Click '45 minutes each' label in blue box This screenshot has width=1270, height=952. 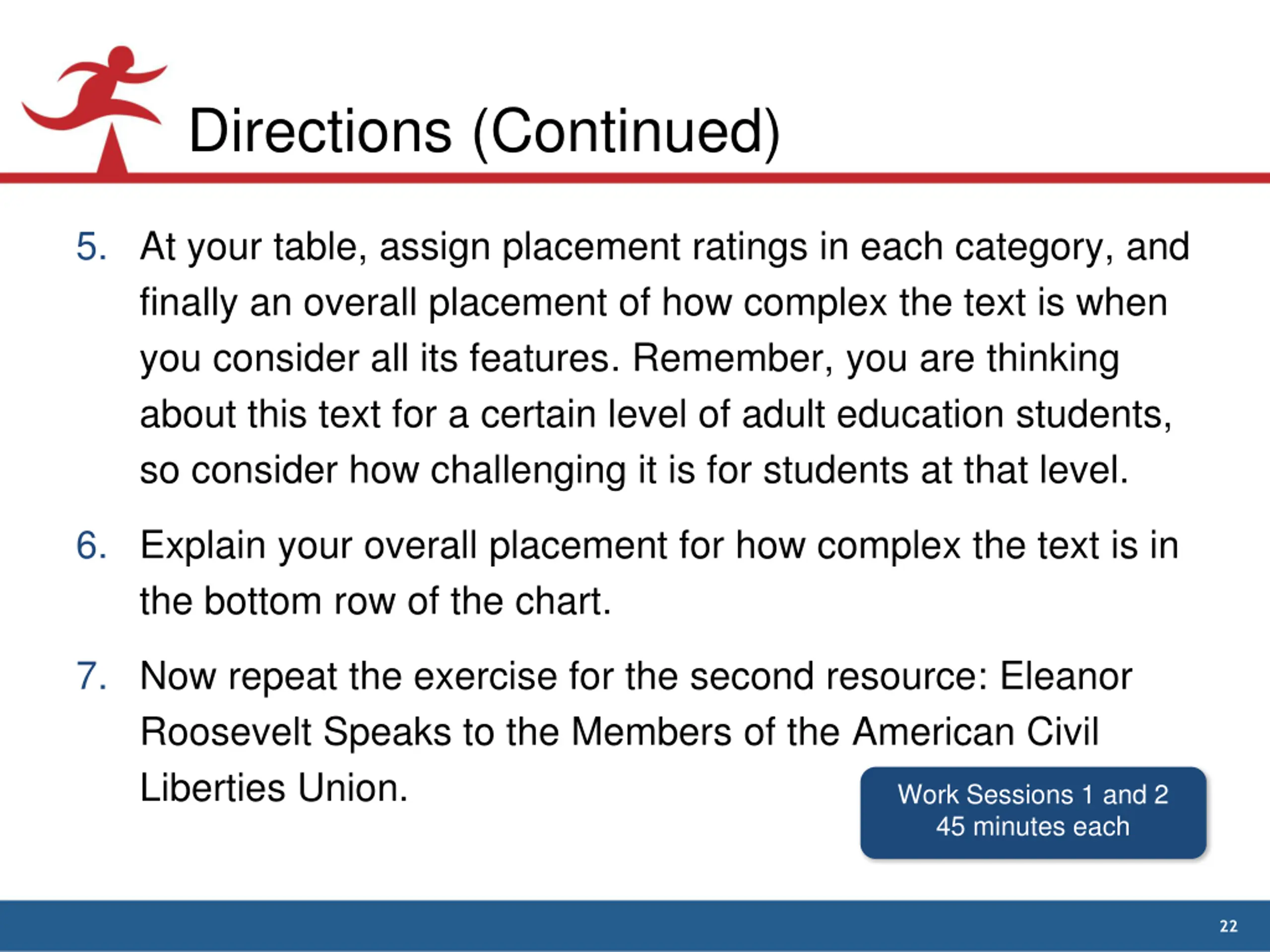click(x=1033, y=827)
